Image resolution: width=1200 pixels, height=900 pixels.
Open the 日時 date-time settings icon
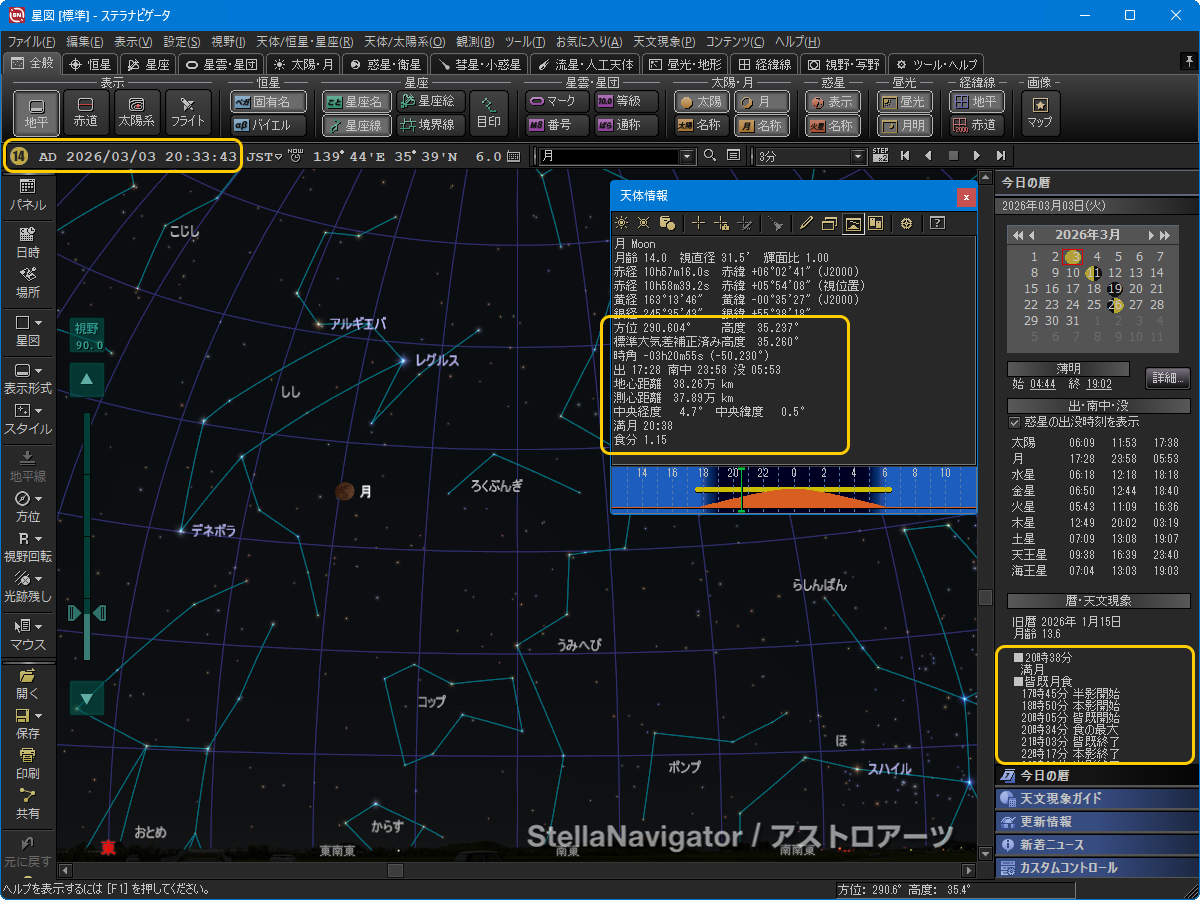pos(27,235)
